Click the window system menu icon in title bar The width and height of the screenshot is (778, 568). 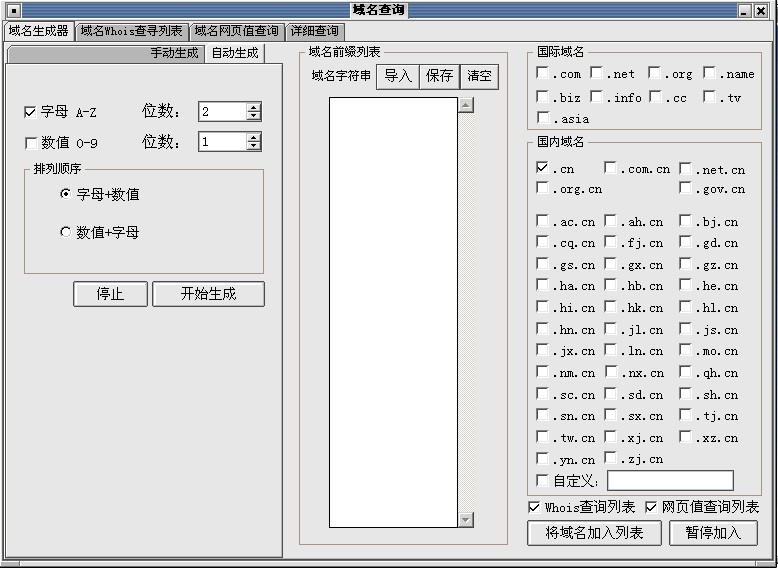pyautogui.click(x=13, y=10)
